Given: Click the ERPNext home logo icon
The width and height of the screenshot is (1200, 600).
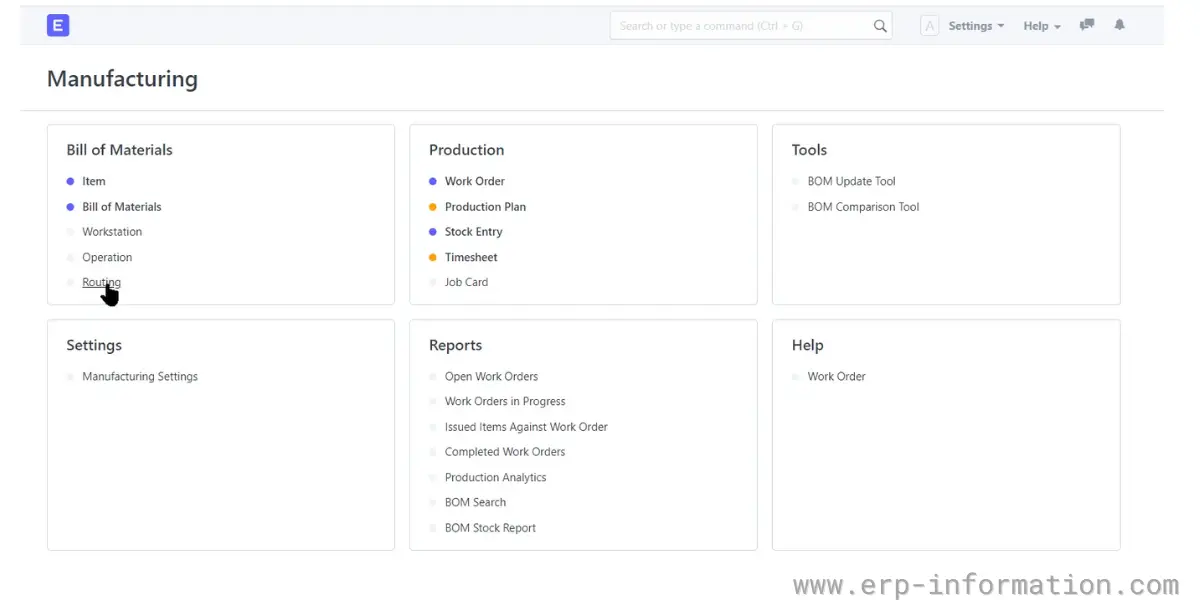Looking at the screenshot, I should coord(58,26).
